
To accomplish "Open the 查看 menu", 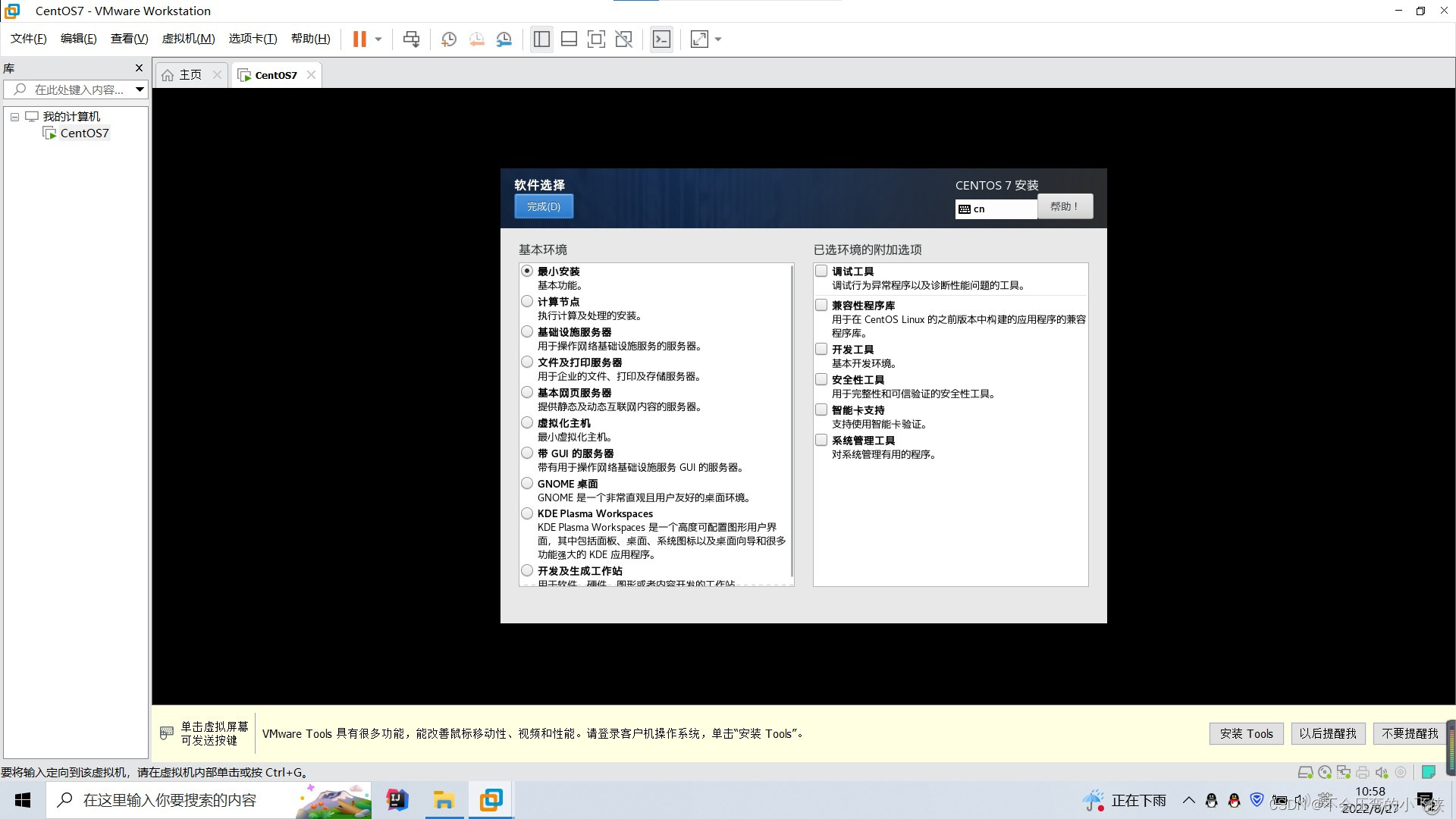I will (129, 39).
